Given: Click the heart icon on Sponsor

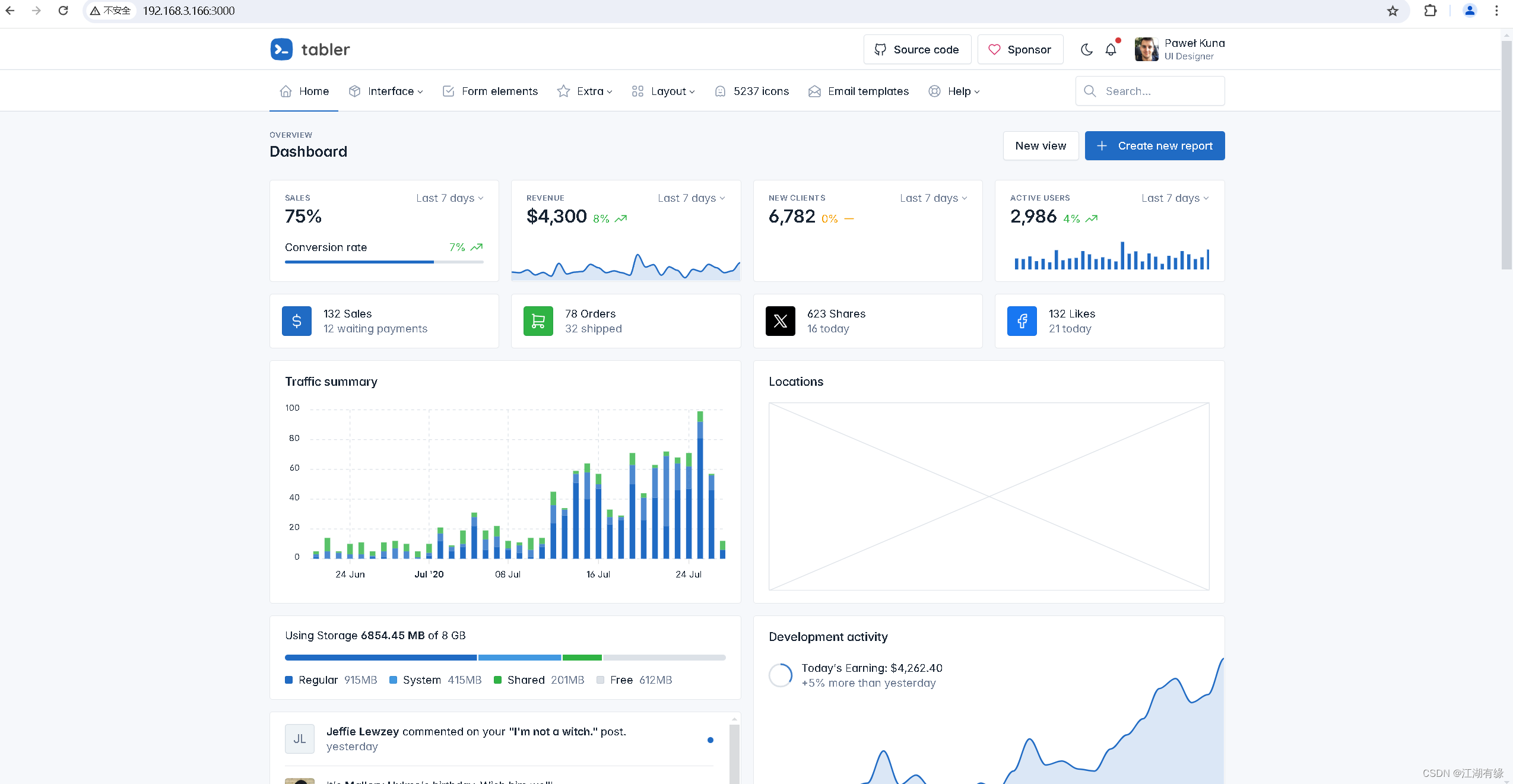Looking at the screenshot, I should [x=994, y=49].
